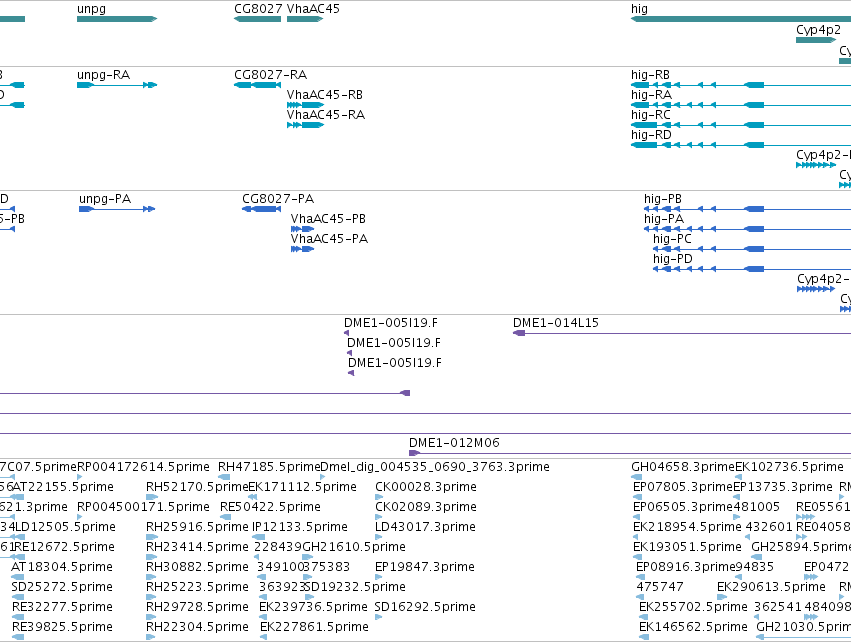Select the EP06505.3prime EST

[637, 517]
